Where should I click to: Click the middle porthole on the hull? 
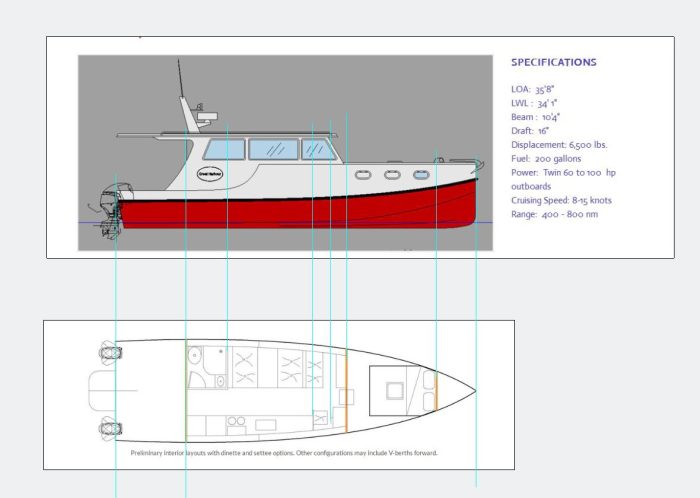(392, 174)
